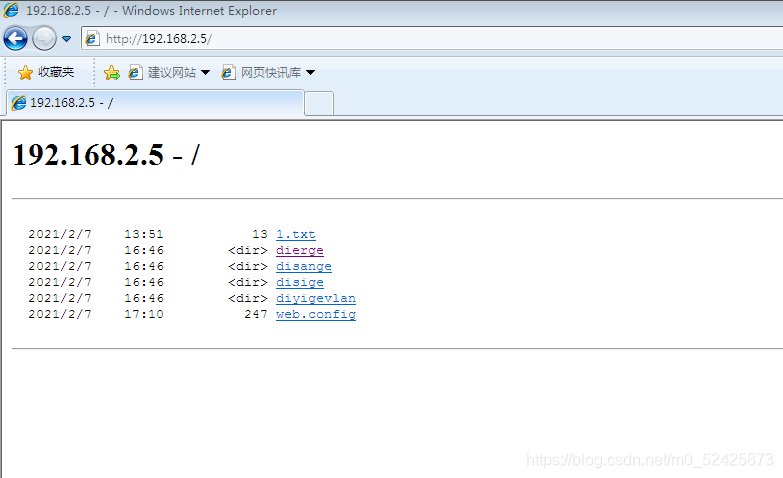Viewport: 783px width, 478px height.
Task: Click the file size 13 text
Action: (x=260, y=234)
